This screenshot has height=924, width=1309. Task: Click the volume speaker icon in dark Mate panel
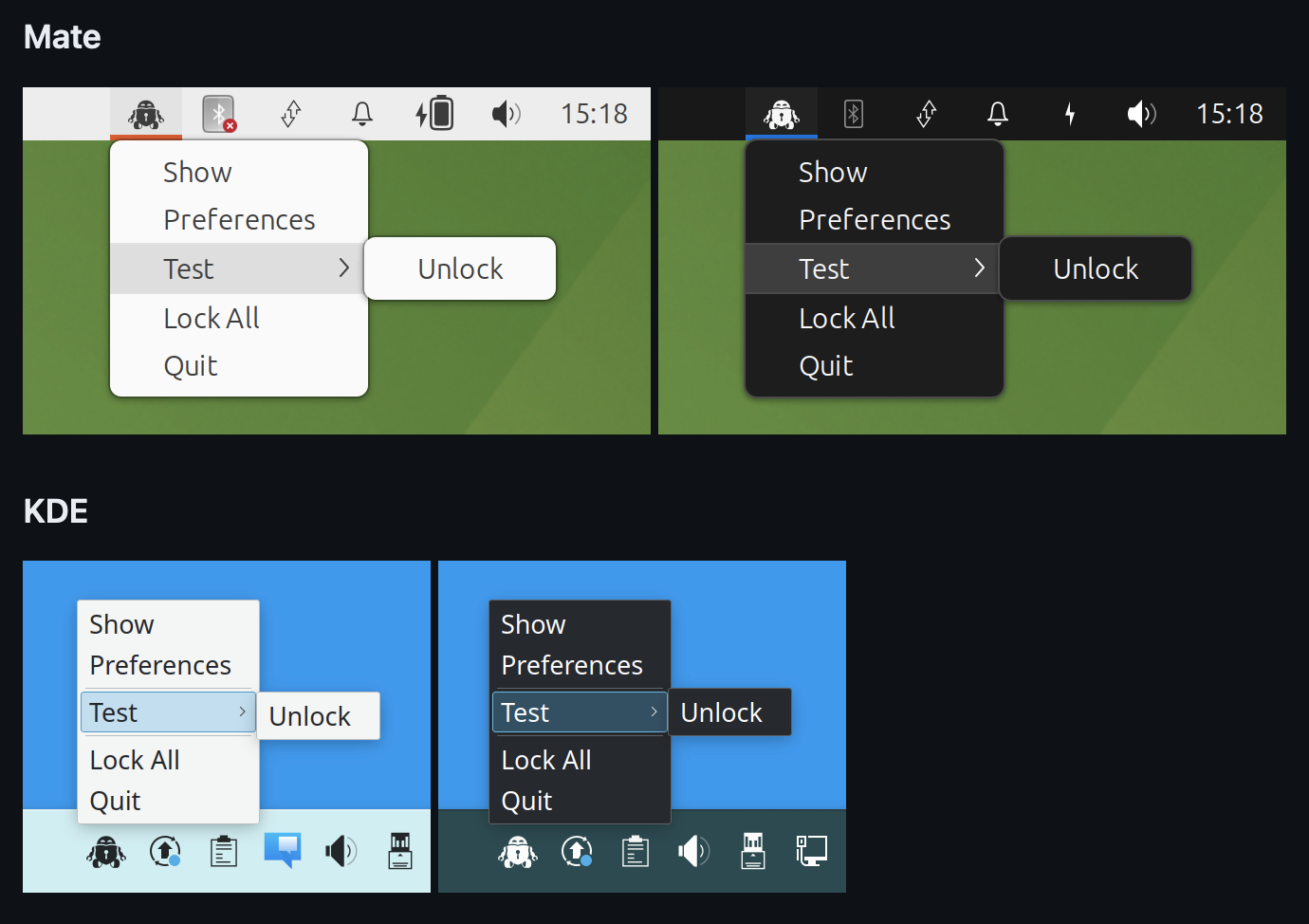(1142, 114)
